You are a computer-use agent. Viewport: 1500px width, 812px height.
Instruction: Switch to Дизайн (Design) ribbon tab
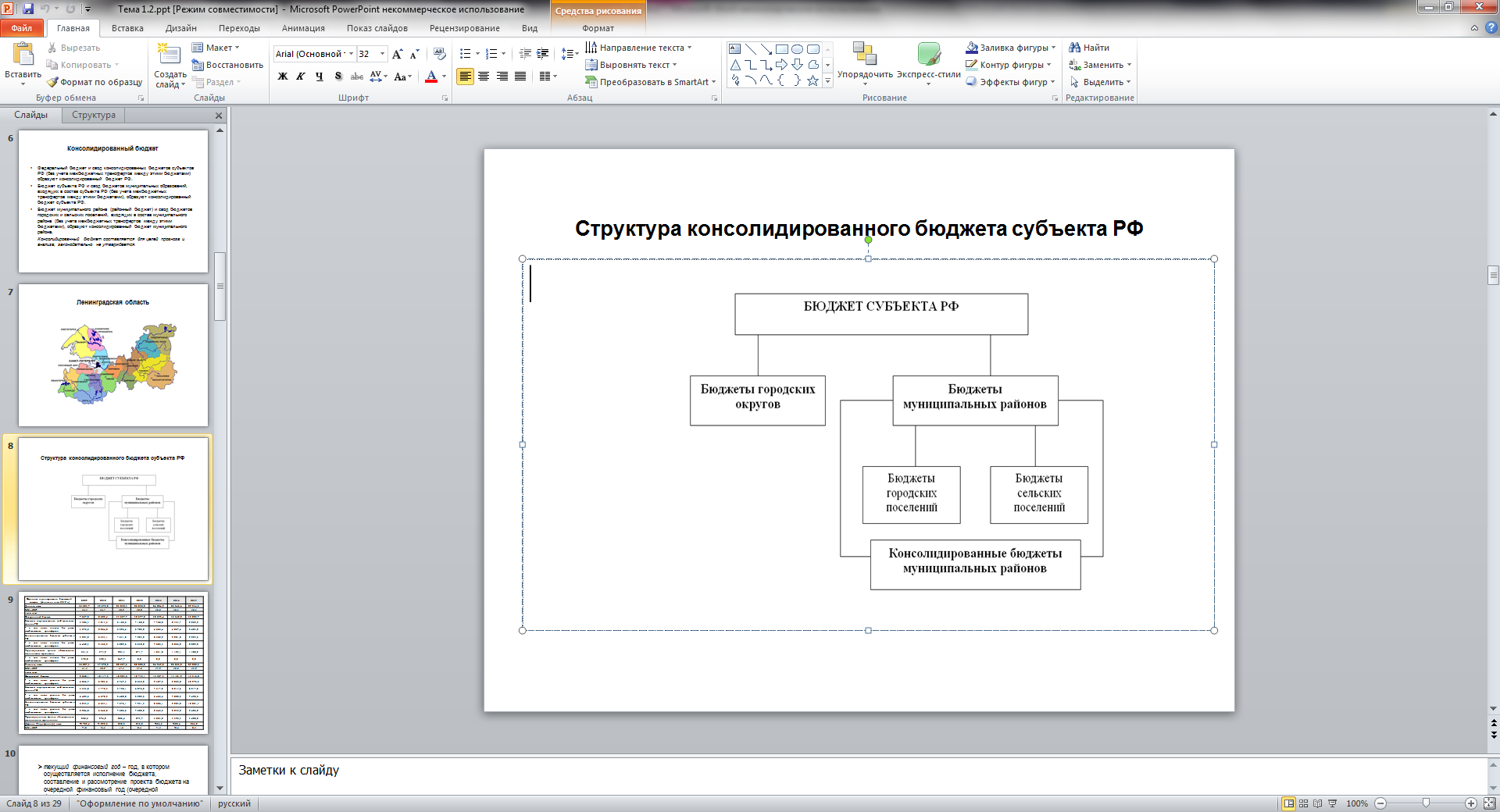[181, 28]
